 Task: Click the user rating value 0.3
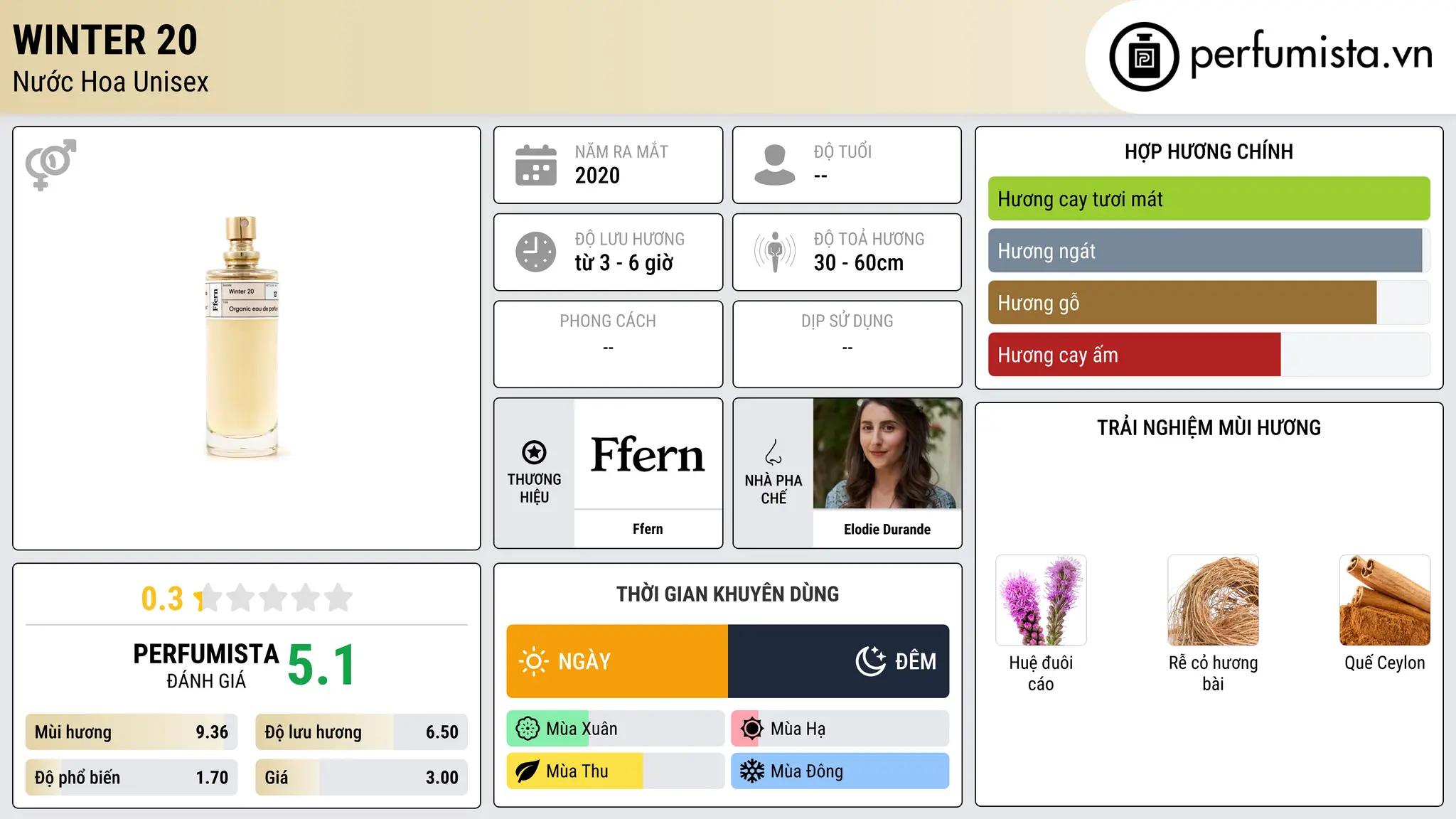click(162, 599)
